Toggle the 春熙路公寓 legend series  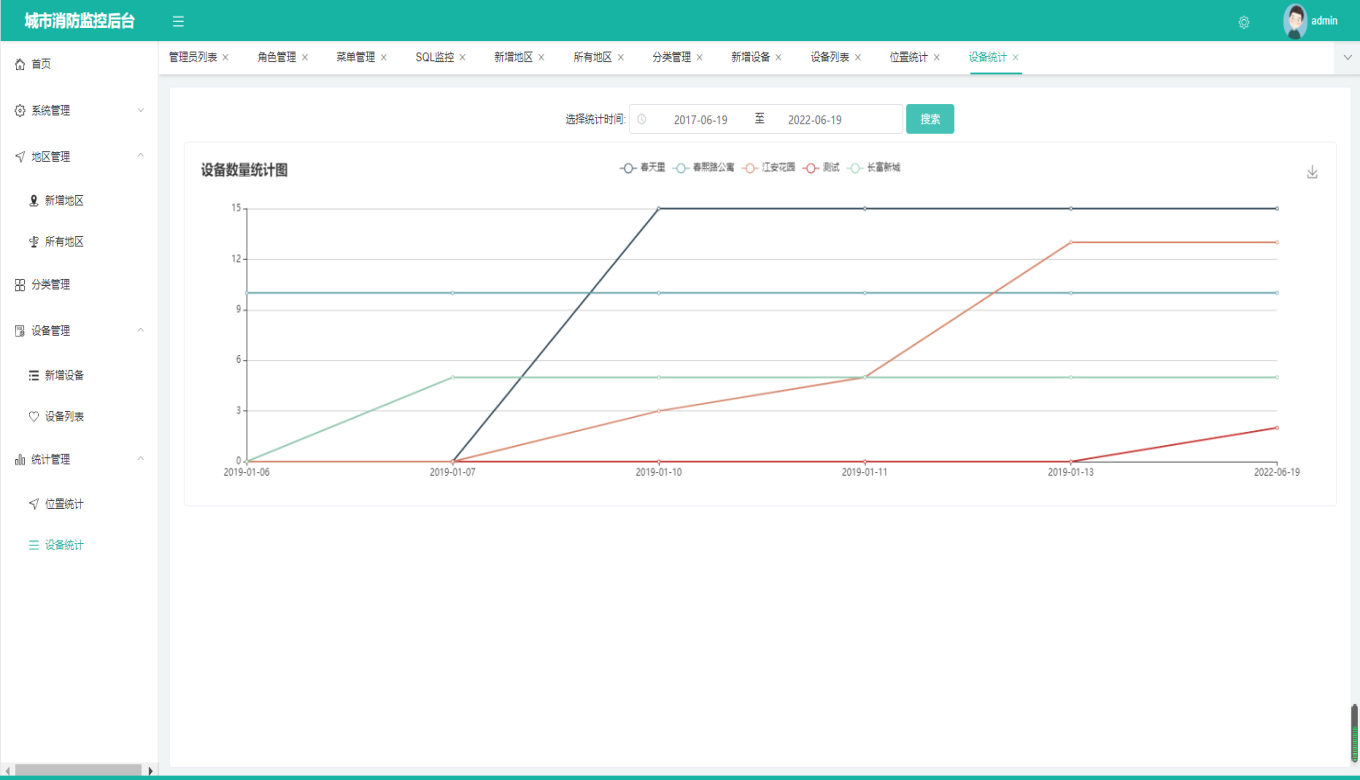703,168
